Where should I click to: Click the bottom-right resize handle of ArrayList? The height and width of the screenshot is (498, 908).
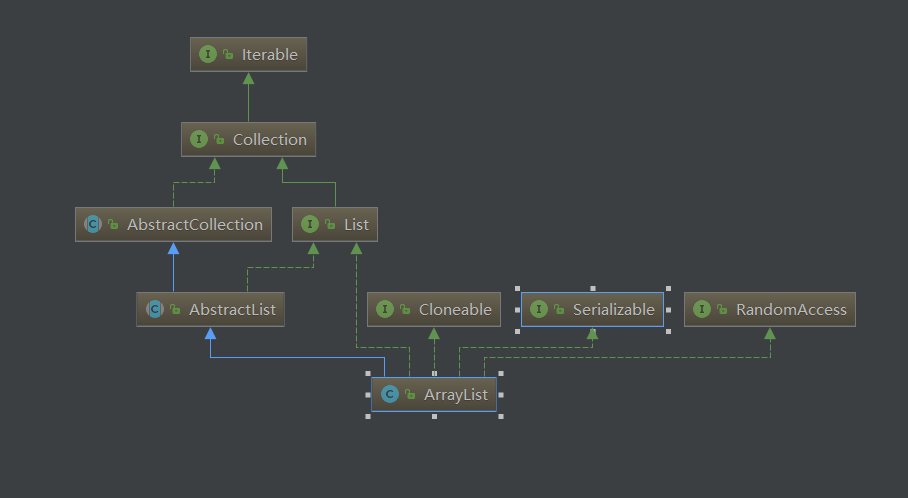(501, 417)
